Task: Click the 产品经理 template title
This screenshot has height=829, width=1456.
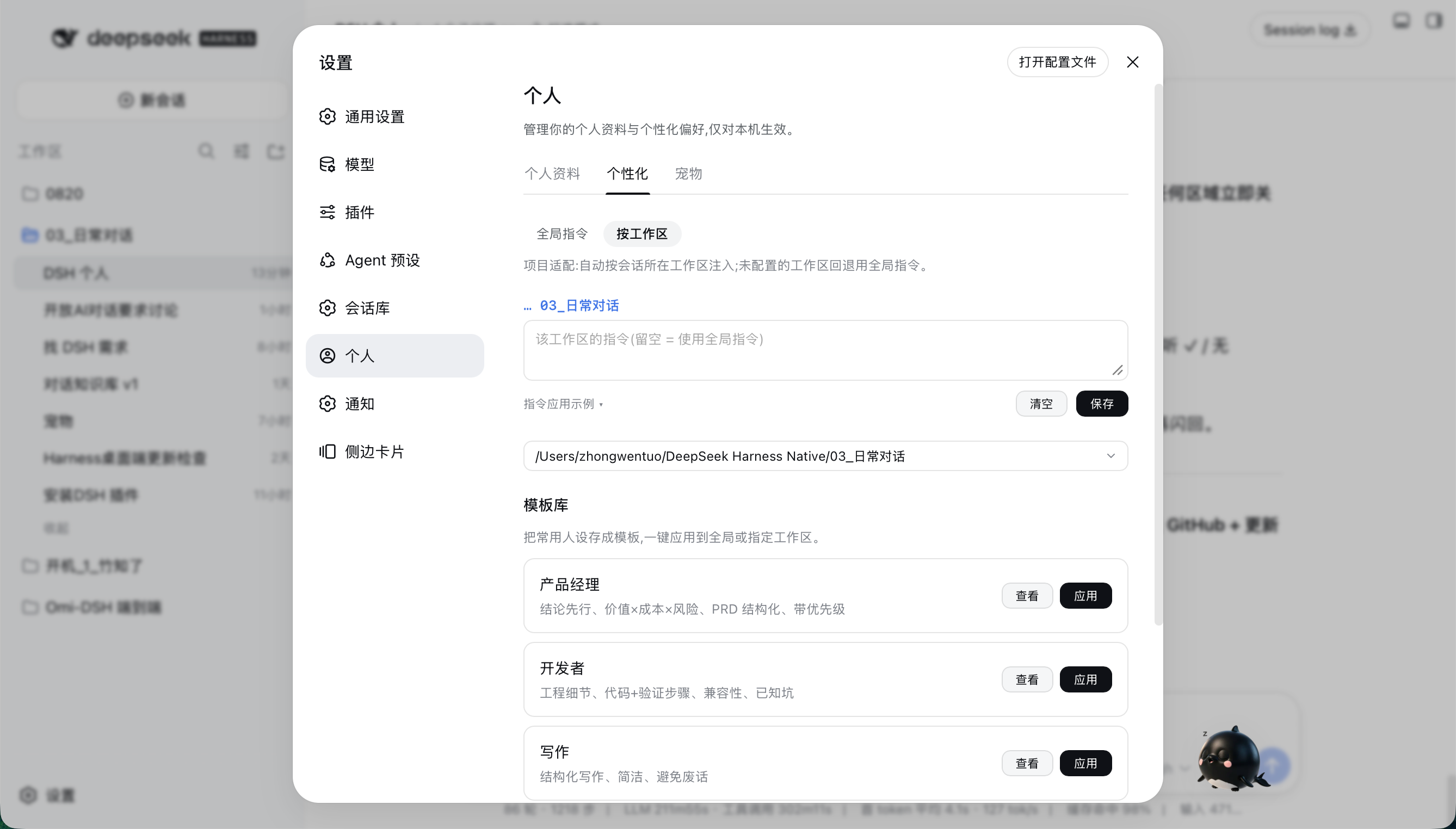Action: pos(570,584)
